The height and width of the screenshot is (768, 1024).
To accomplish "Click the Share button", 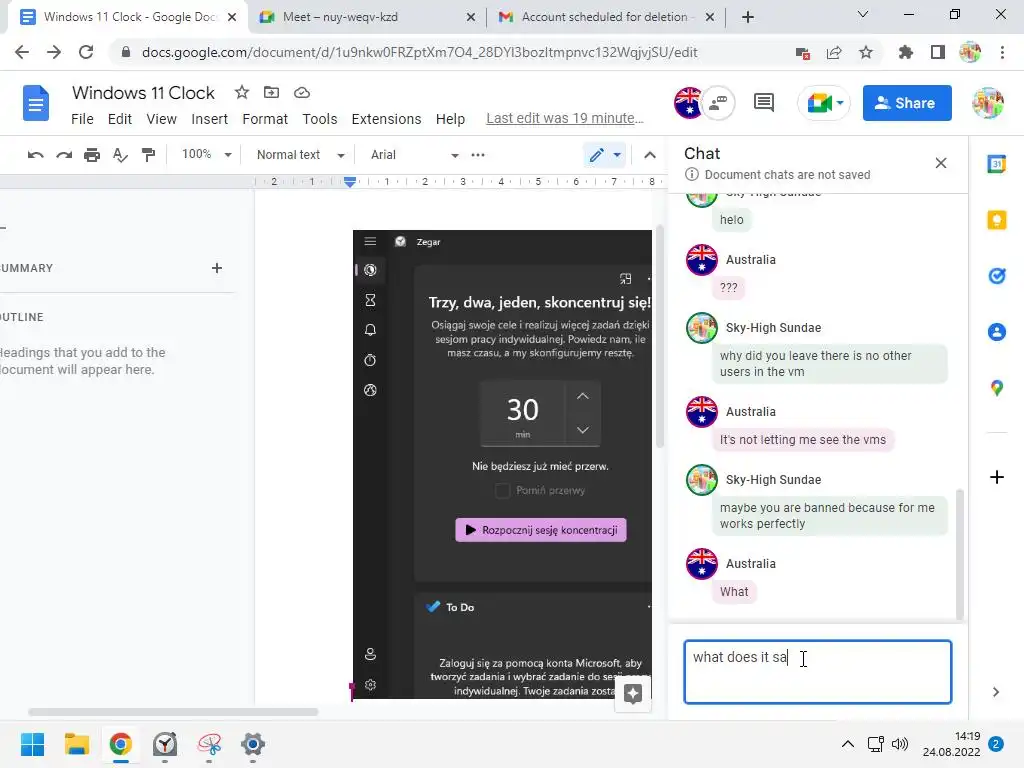I will (x=907, y=103).
